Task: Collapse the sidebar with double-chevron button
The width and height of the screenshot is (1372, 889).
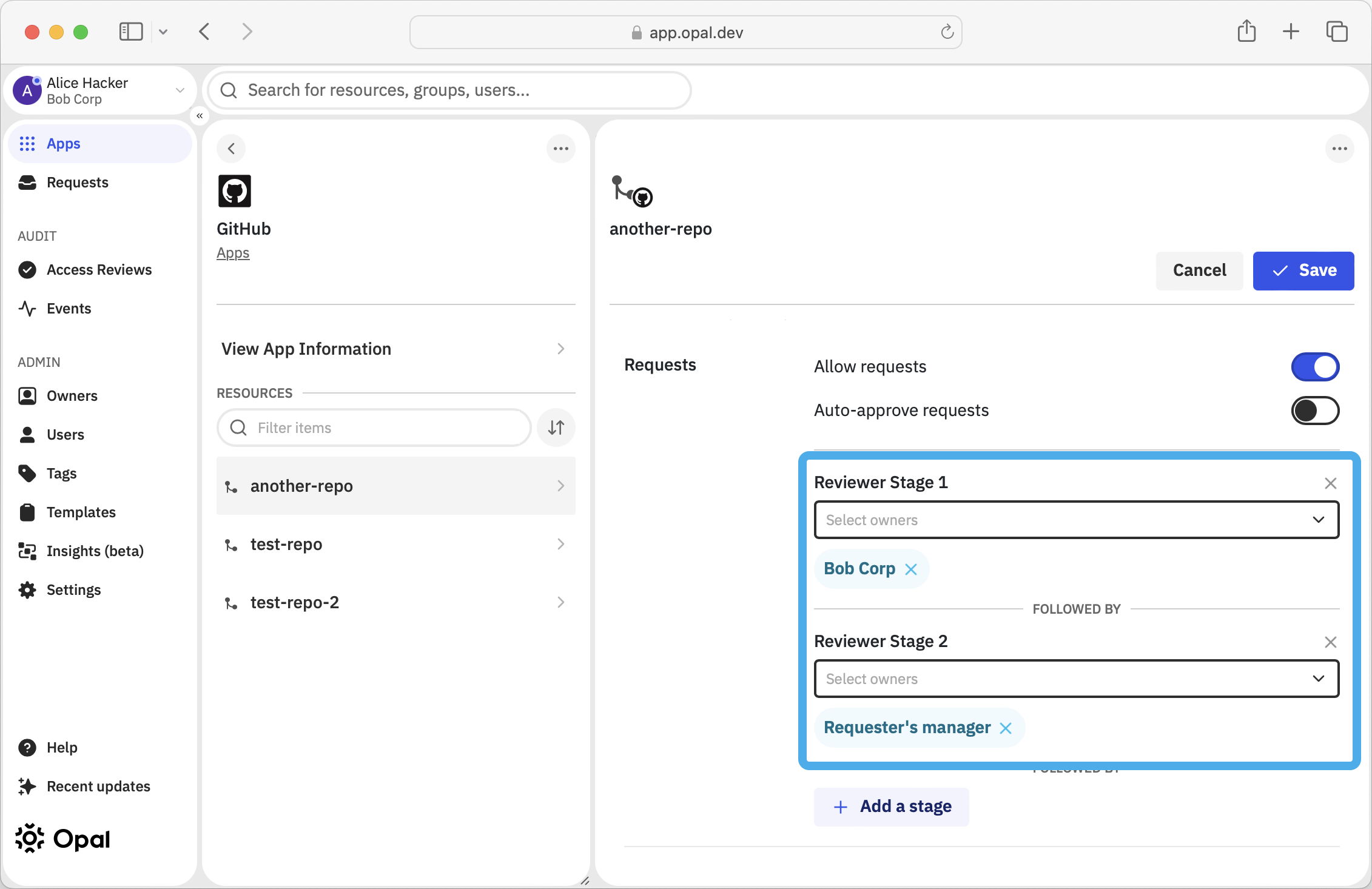Action: point(200,116)
